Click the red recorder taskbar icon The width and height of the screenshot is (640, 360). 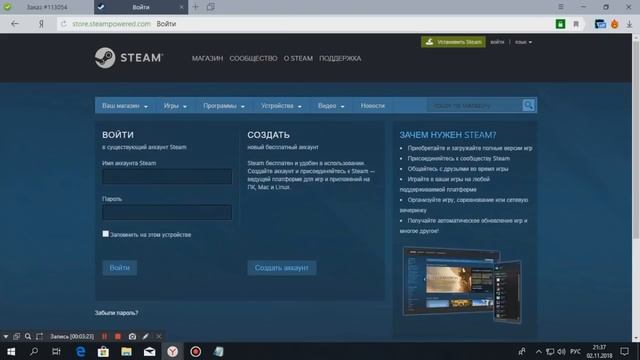point(196,351)
